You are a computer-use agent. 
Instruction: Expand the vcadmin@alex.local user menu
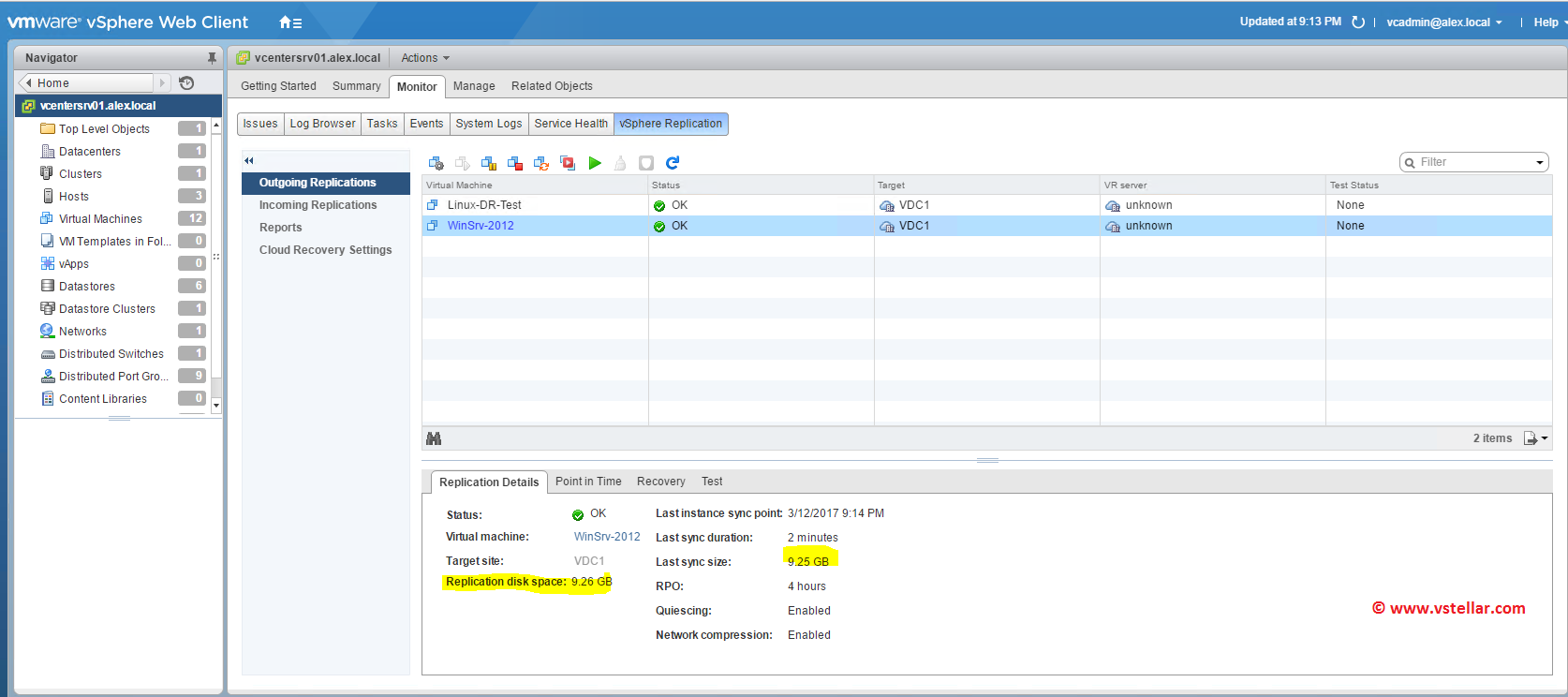point(1443,22)
